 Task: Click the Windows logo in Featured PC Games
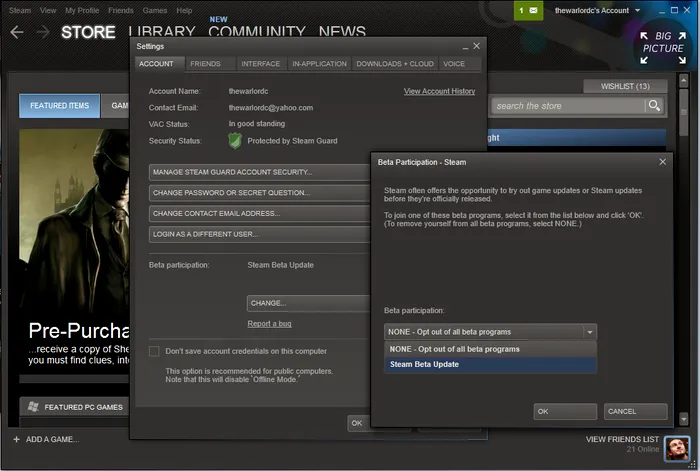[33, 407]
